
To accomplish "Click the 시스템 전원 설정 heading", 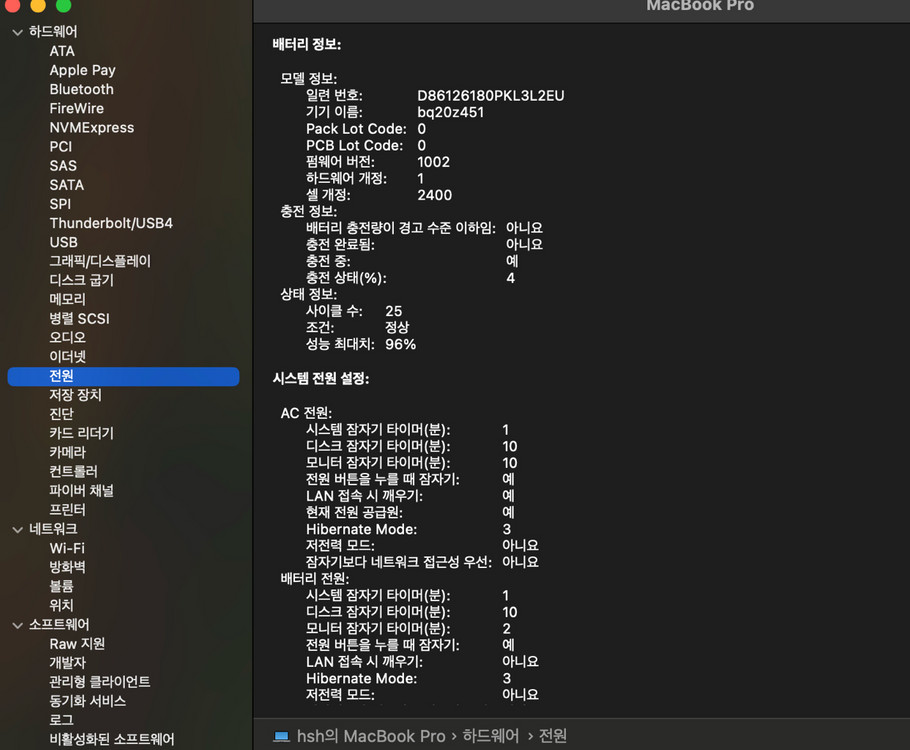I will tap(321, 378).
